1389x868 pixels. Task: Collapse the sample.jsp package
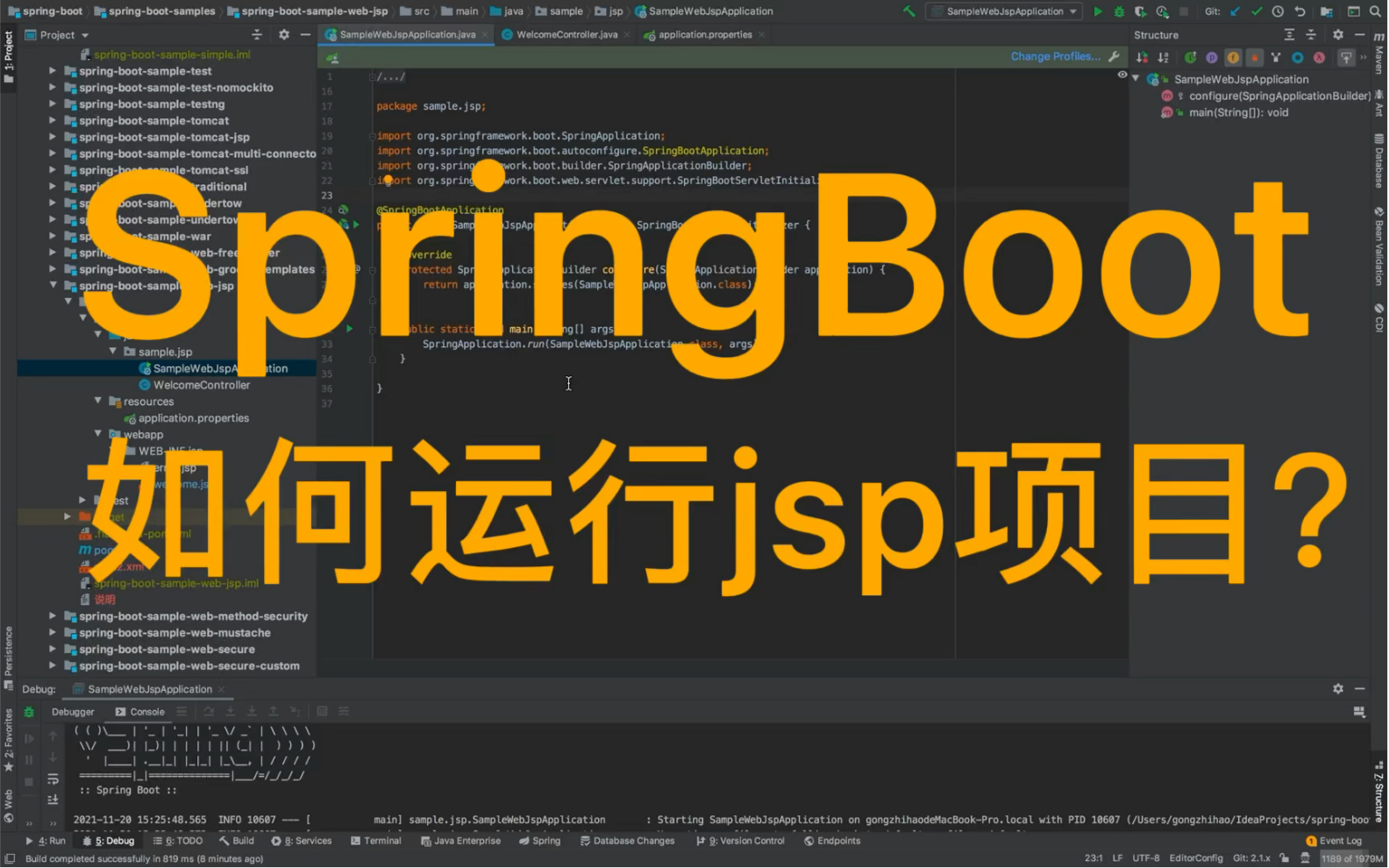(113, 352)
